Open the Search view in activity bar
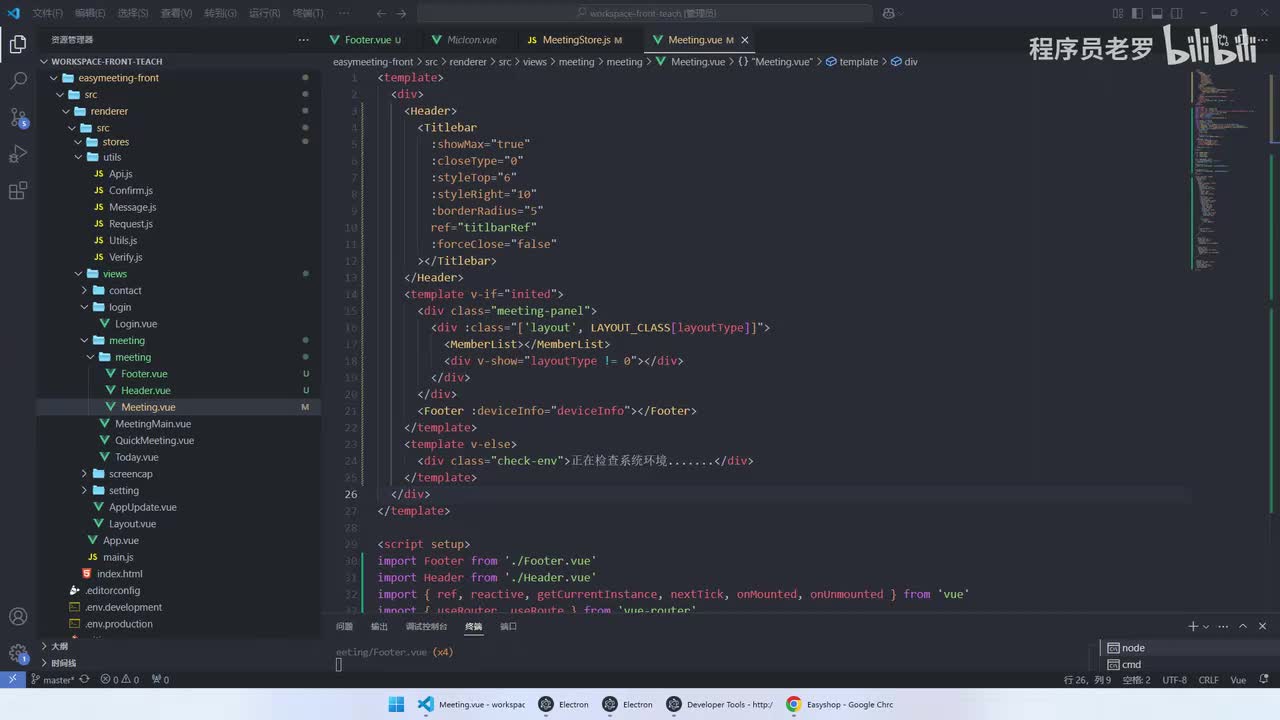The height and width of the screenshot is (720, 1280). click(18, 81)
